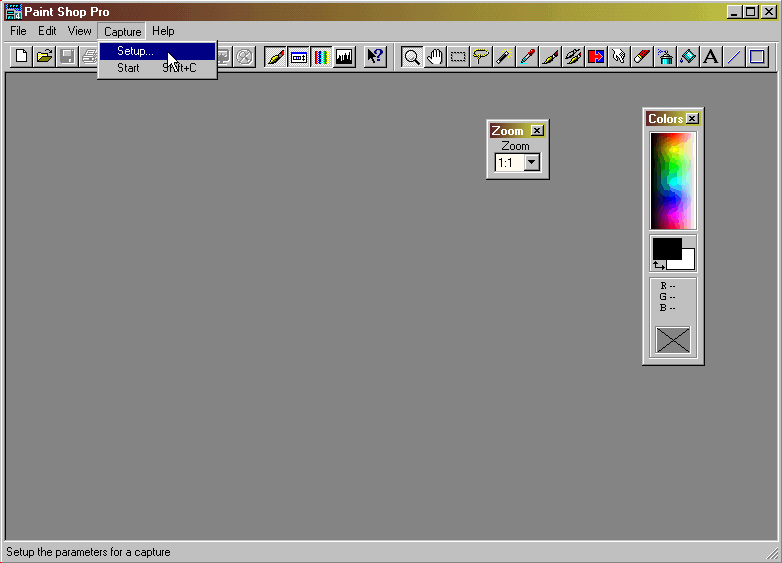This screenshot has height=563, width=782.
Task: Select the Dropper eyedropper tool
Action: [527, 57]
